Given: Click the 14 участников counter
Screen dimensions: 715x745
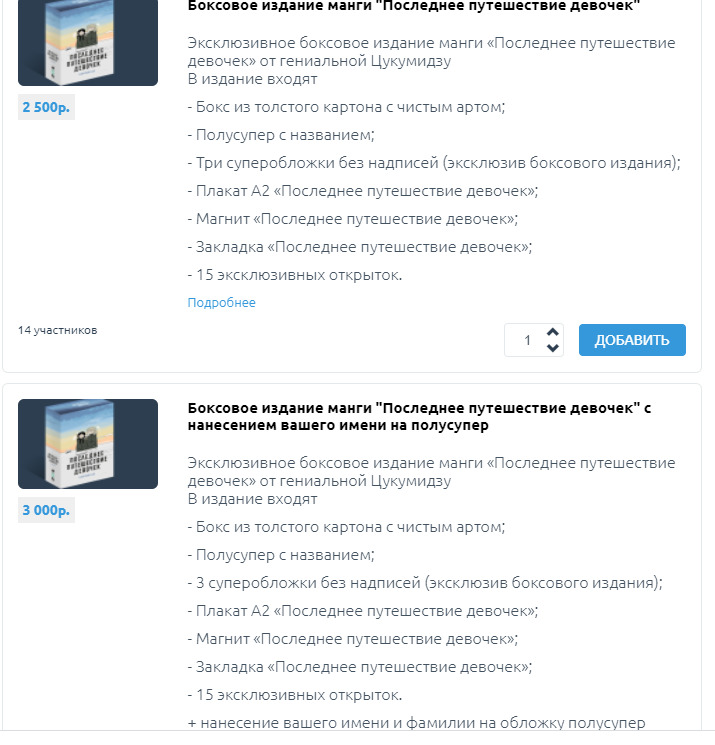Looking at the screenshot, I should click(57, 330).
